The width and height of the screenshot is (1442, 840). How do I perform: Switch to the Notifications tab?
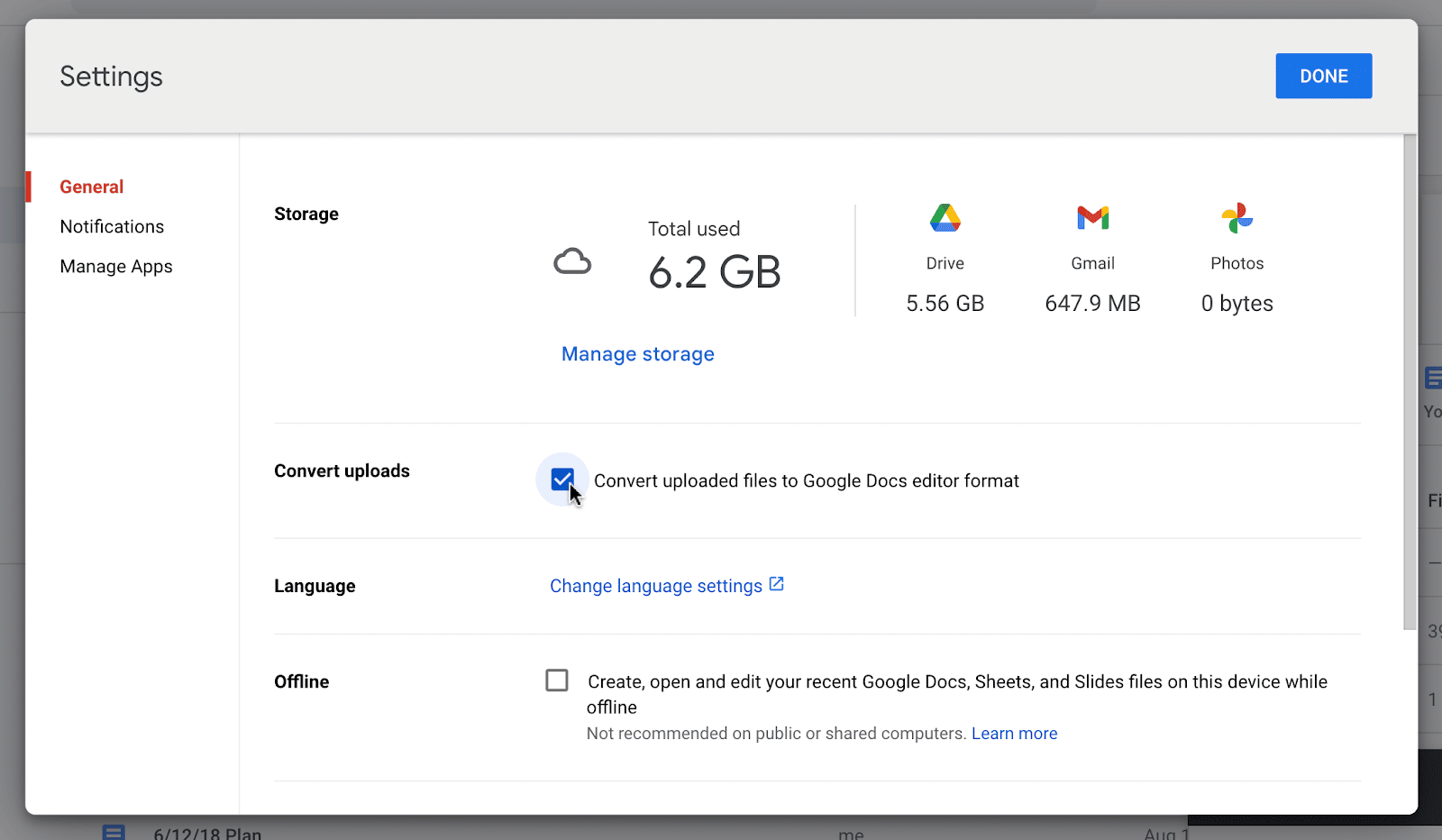click(112, 226)
